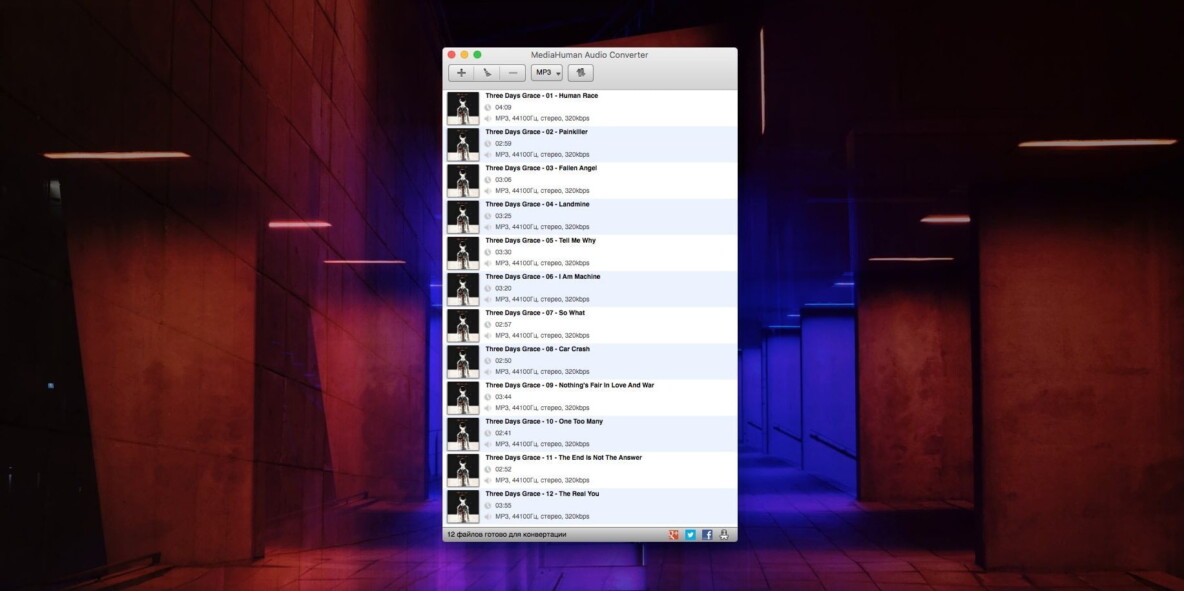1184x591 pixels.
Task: Click album cover of 03 - Fallen Angel
Action: (463, 180)
